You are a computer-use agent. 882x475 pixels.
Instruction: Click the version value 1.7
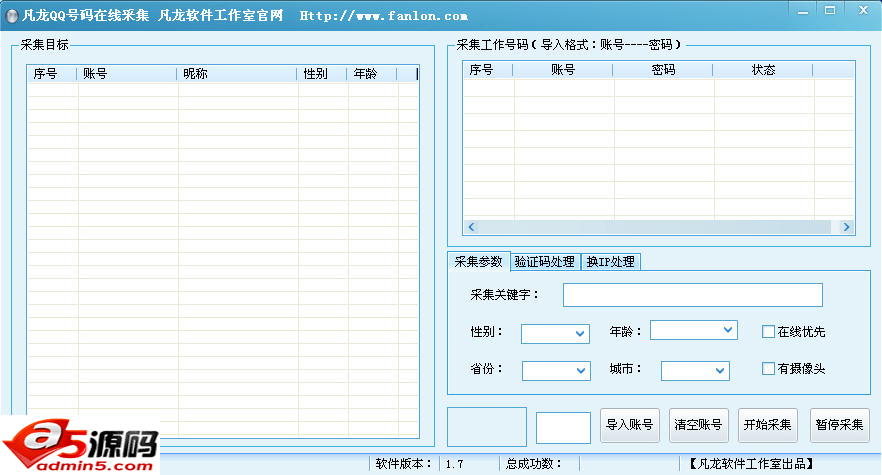click(x=454, y=464)
